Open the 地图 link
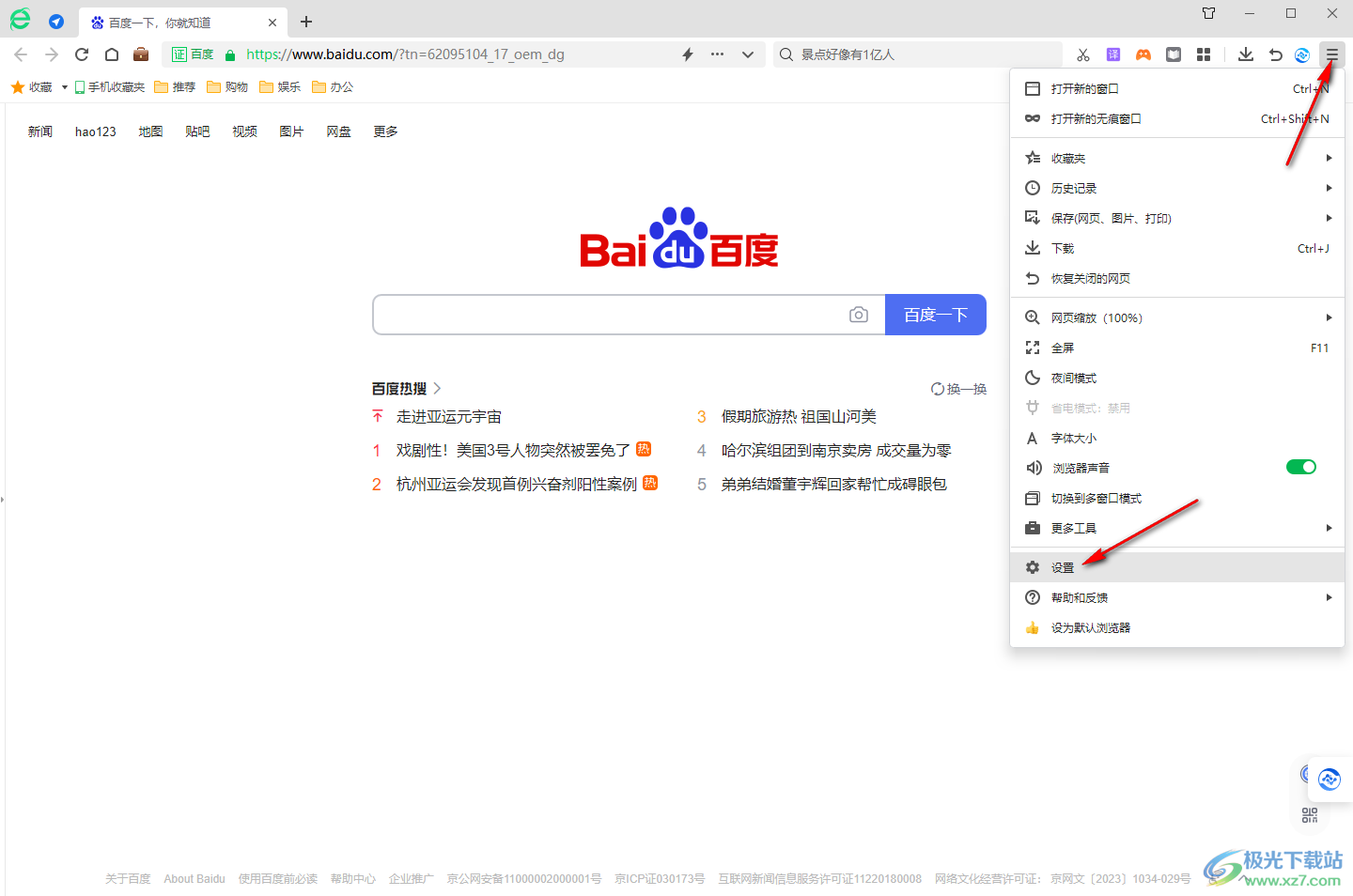1353x896 pixels. (150, 131)
